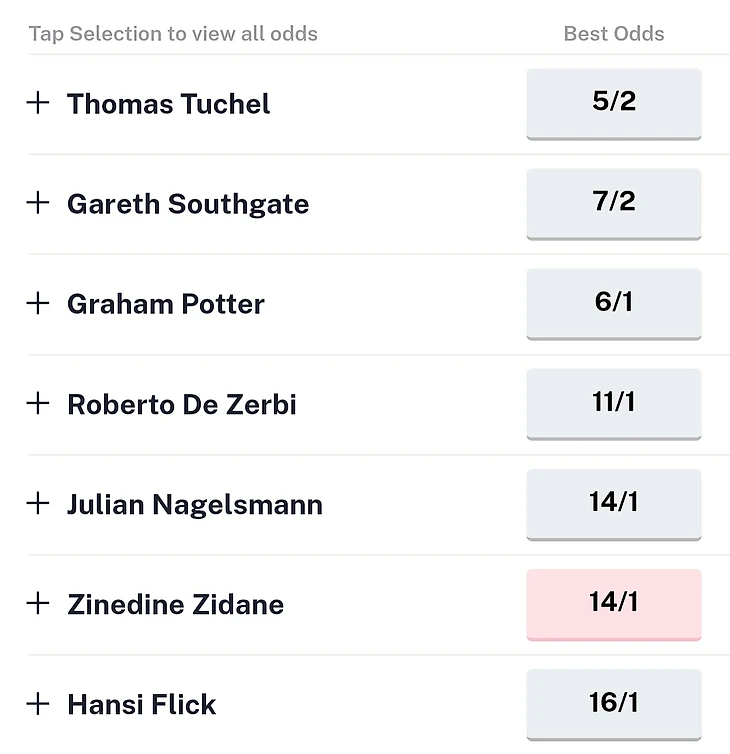Click plus icon beside Hansi Flick
Screen dimensions: 730x754
click(x=38, y=703)
